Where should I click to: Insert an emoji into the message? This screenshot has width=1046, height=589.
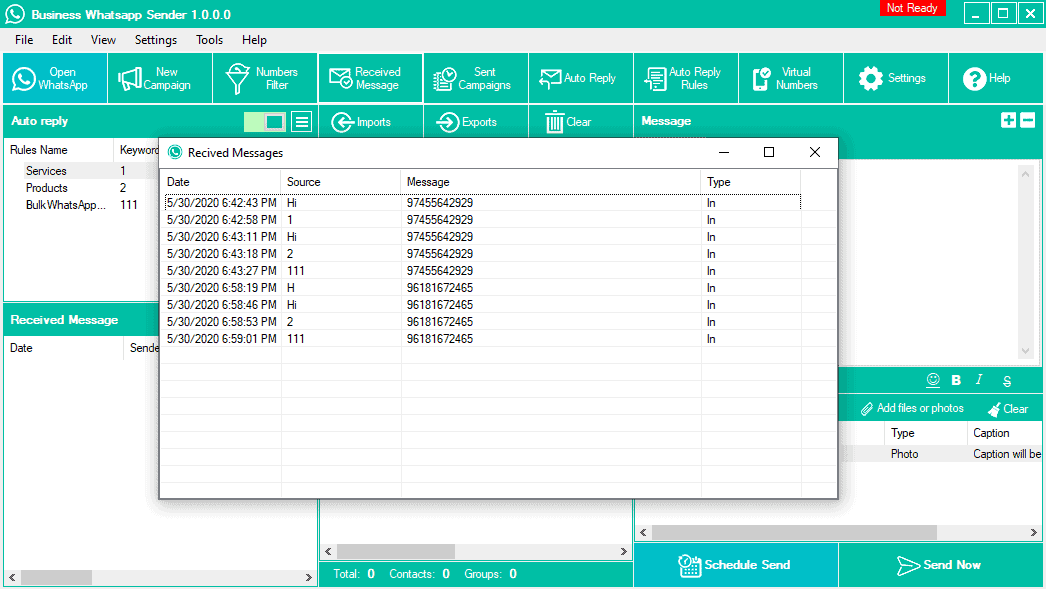pos(933,380)
